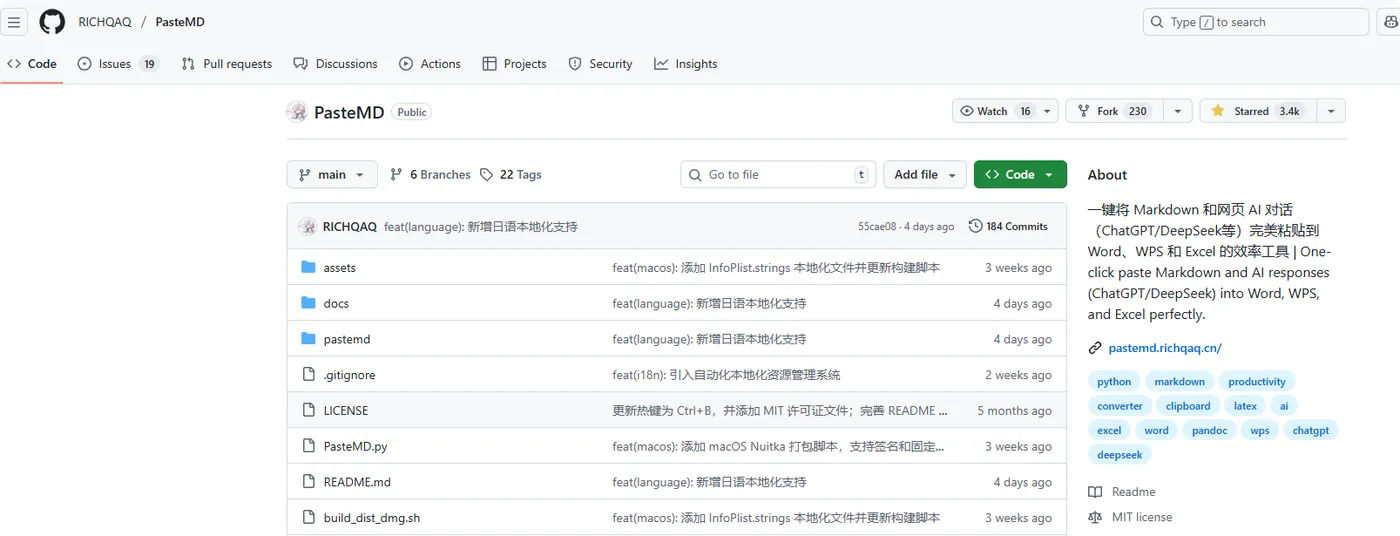Expand the star lists dropdown arrow
Viewport: 1400px width, 536px height.
coord(1331,111)
